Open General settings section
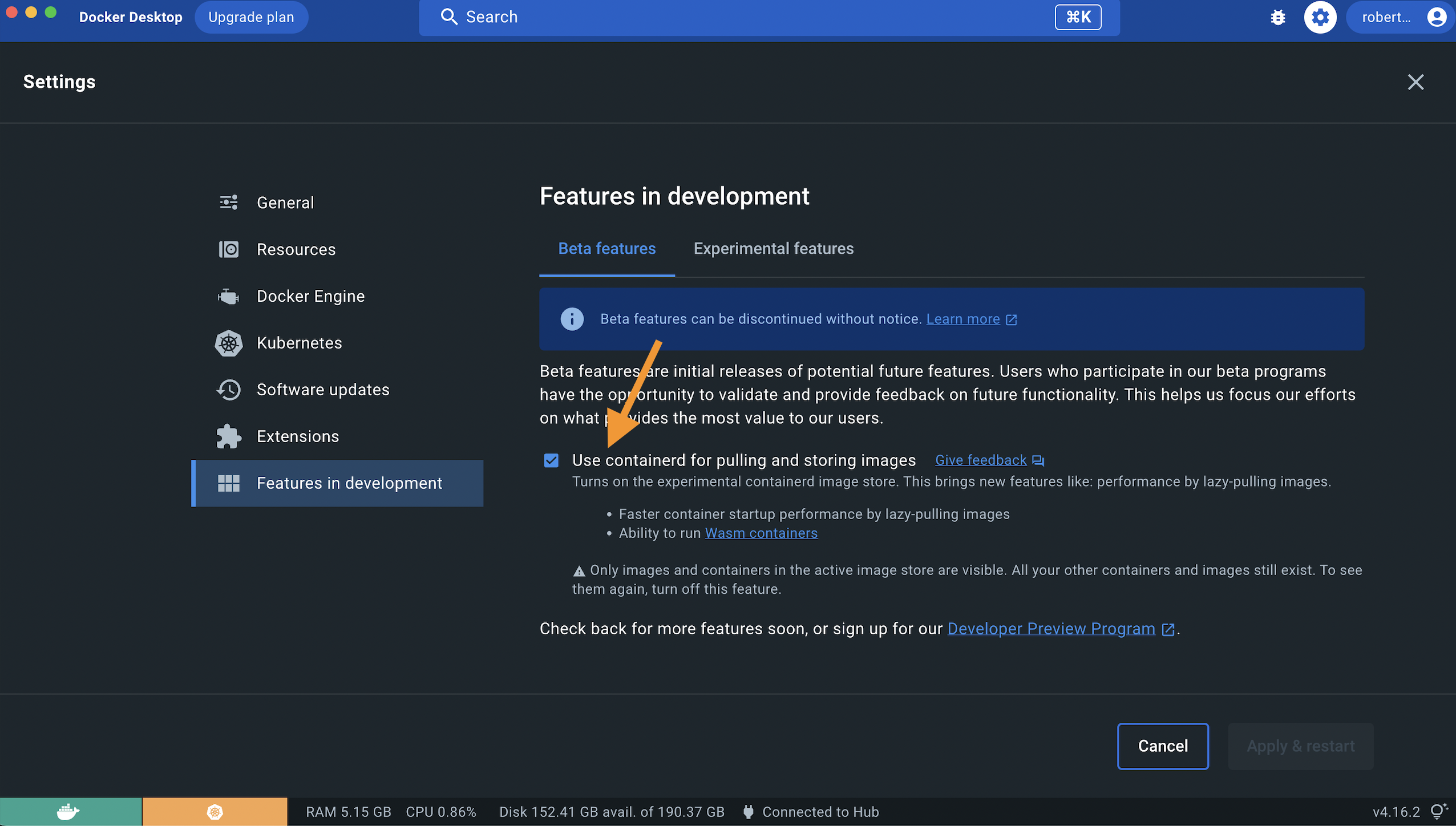The width and height of the screenshot is (1456, 826). (285, 203)
